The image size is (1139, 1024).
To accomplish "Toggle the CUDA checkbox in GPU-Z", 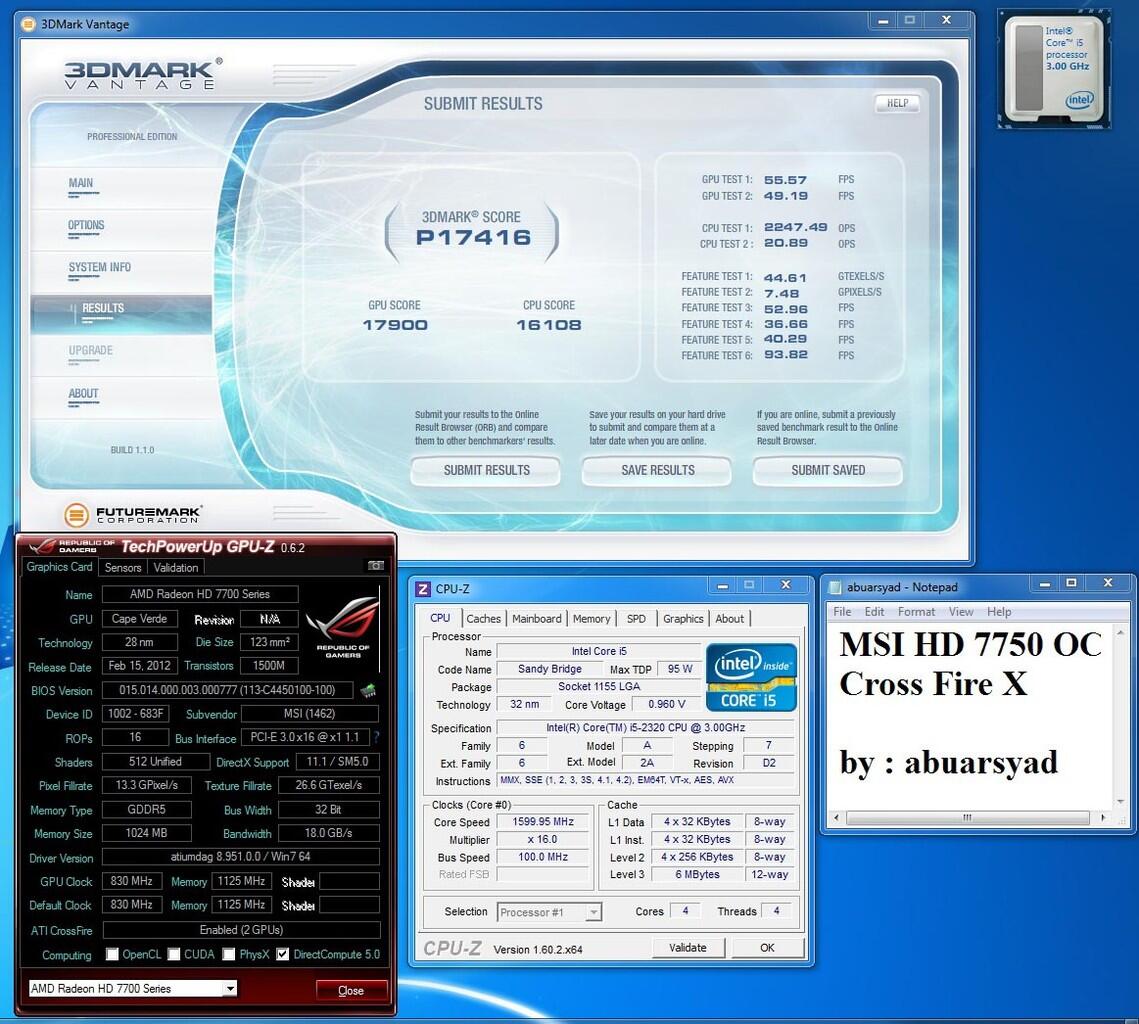I will [174, 954].
